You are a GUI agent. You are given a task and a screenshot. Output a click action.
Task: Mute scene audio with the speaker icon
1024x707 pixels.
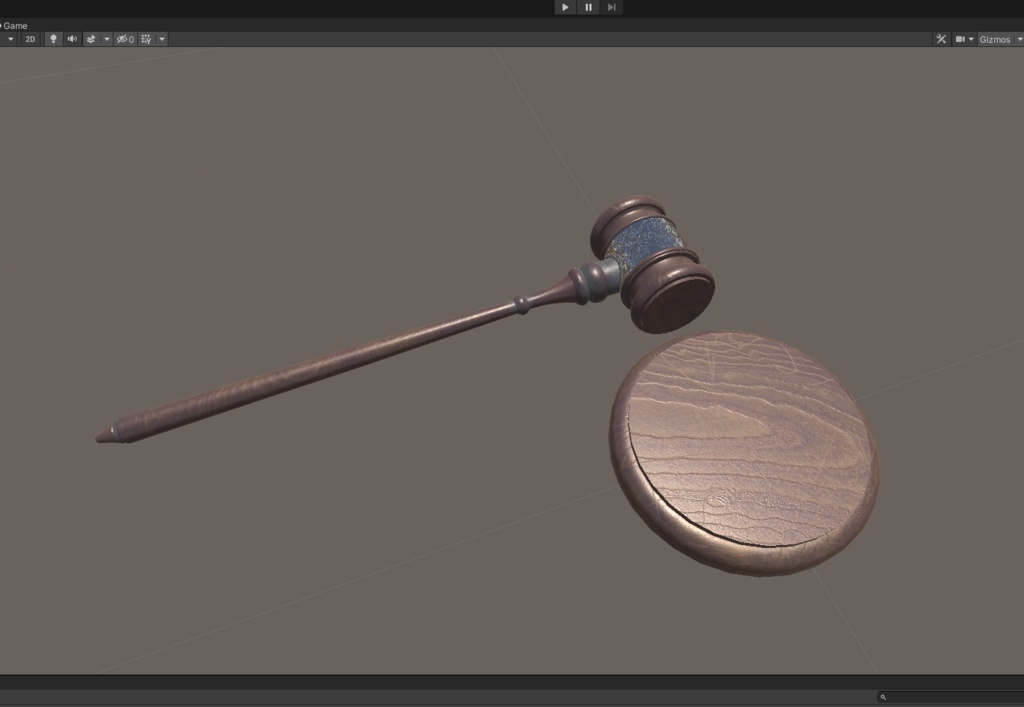click(70, 38)
